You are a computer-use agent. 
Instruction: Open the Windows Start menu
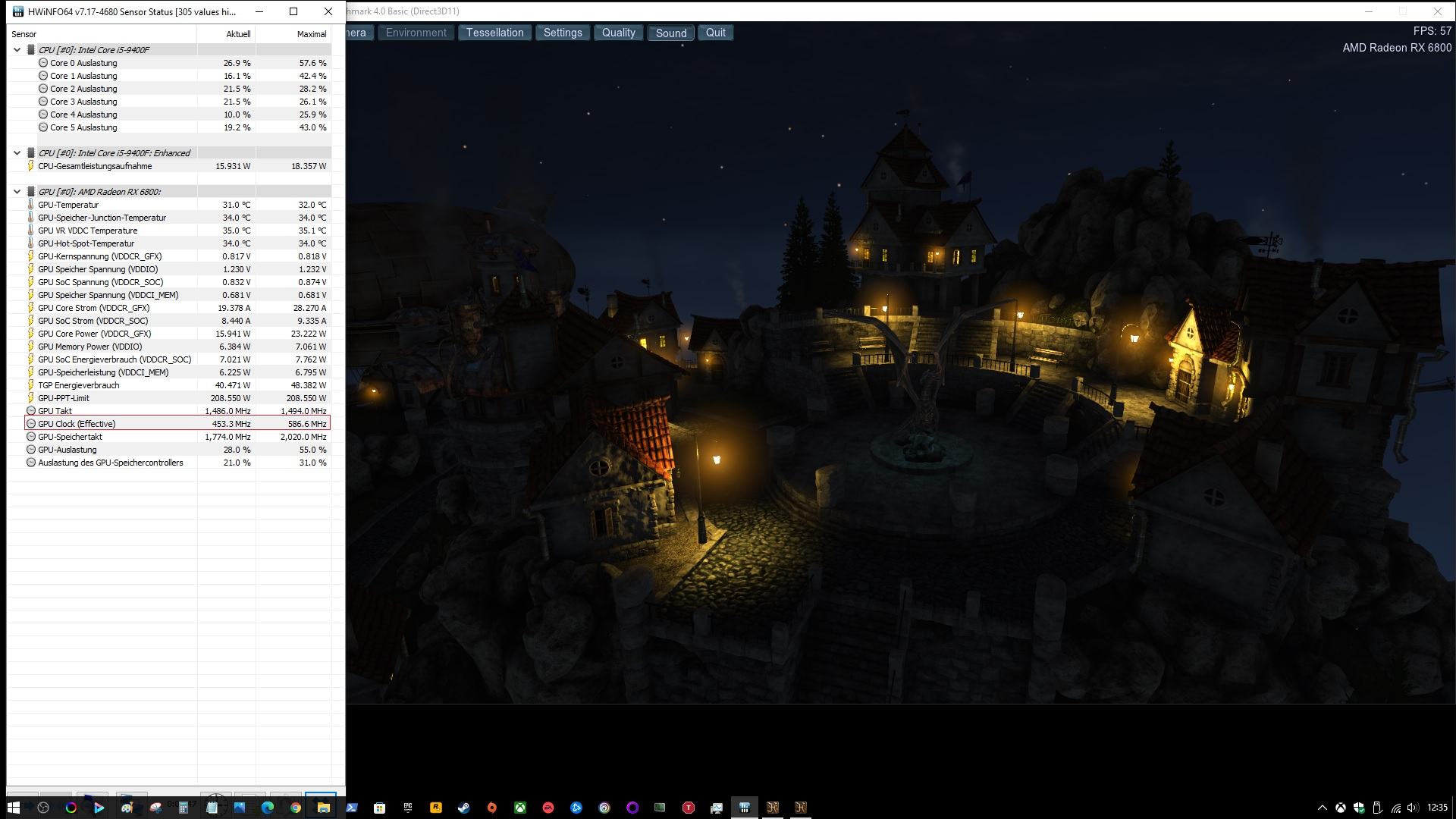pyautogui.click(x=13, y=808)
